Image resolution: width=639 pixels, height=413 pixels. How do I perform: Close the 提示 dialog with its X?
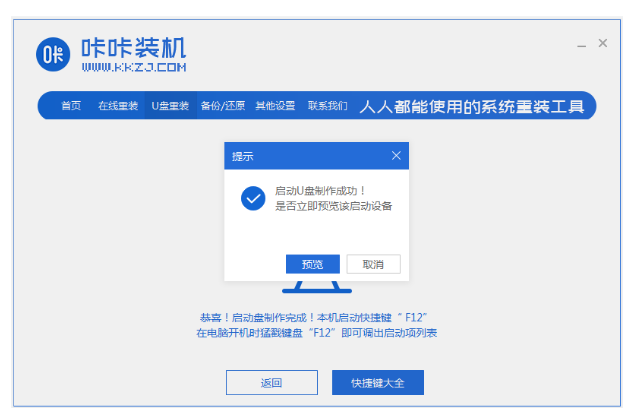click(x=396, y=155)
